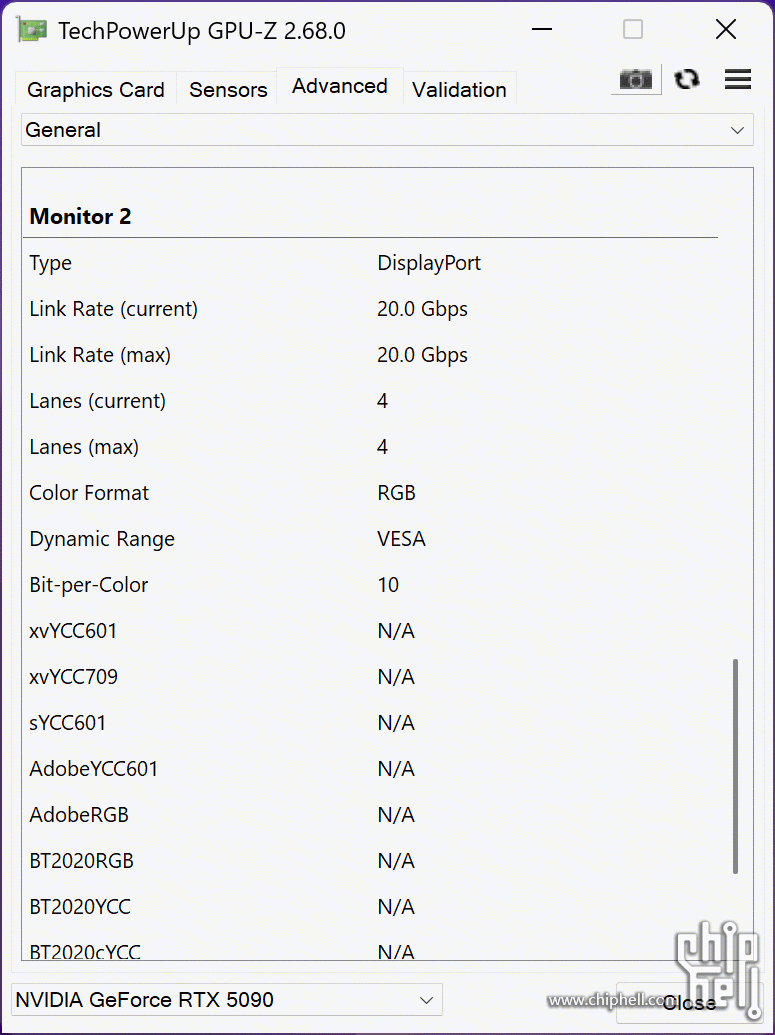Open the NVIDIA GeForce RTX 5090 dropdown

pos(226,999)
